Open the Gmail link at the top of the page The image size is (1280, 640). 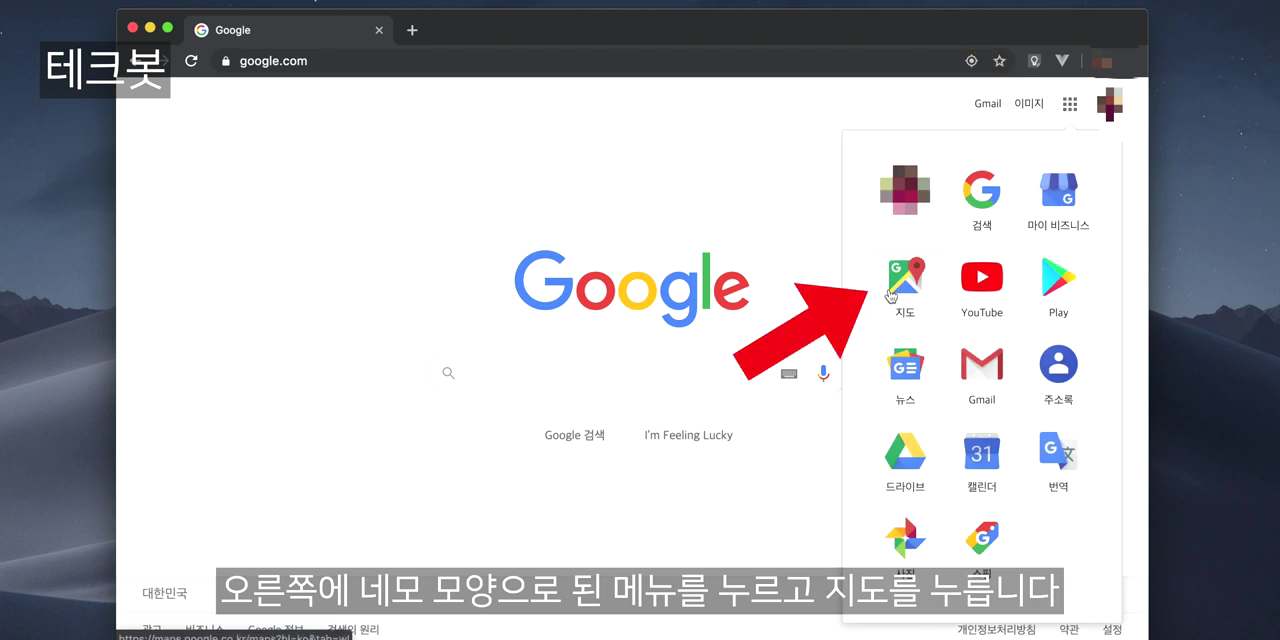(x=988, y=104)
